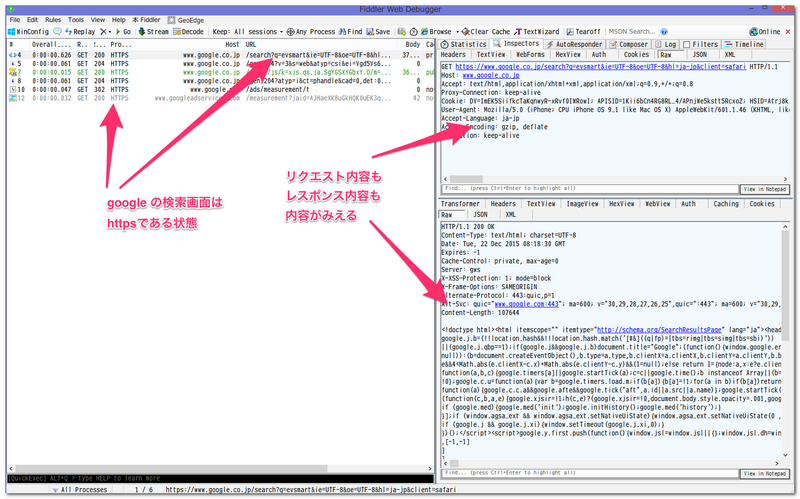Clear the browser cache
The height and width of the screenshot is (499, 800).
(x=486, y=32)
